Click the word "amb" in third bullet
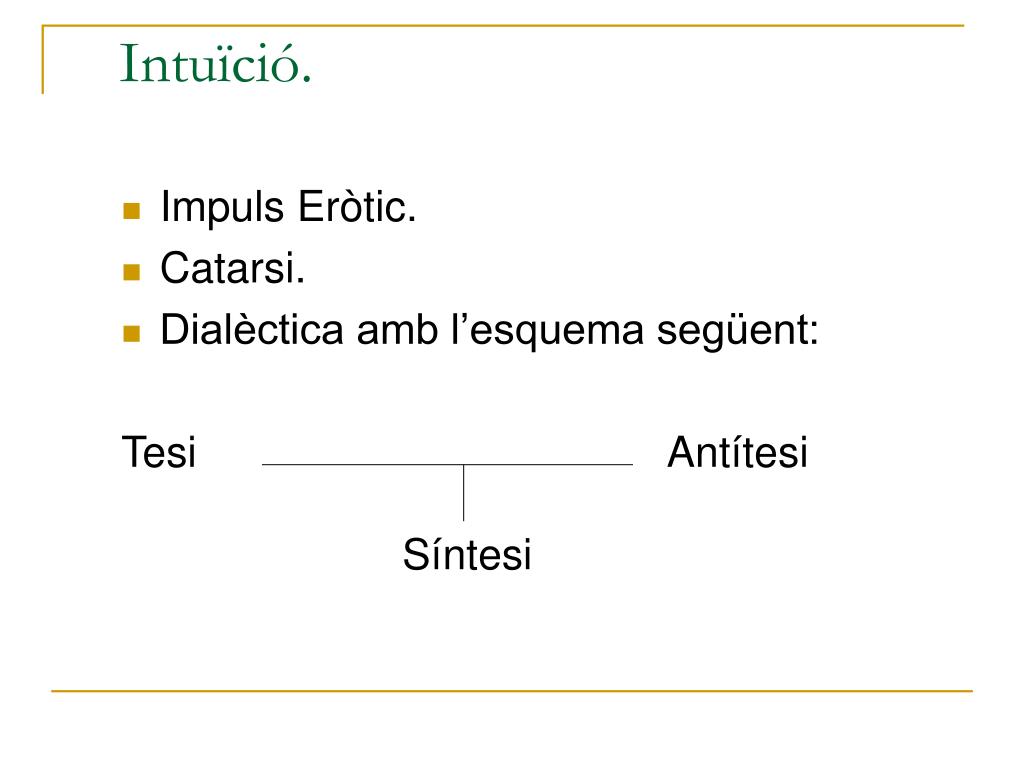This screenshot has height=768, width=1024. tap(397, 329)
